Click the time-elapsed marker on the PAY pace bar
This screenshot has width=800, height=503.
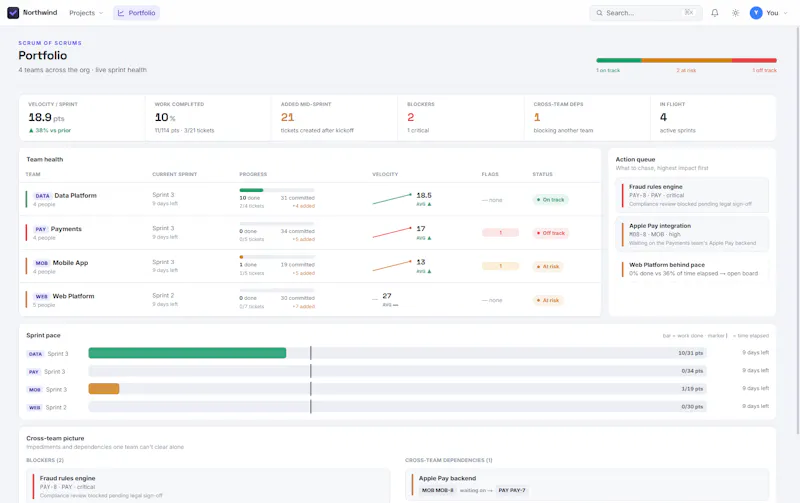[x=311, y=371]
